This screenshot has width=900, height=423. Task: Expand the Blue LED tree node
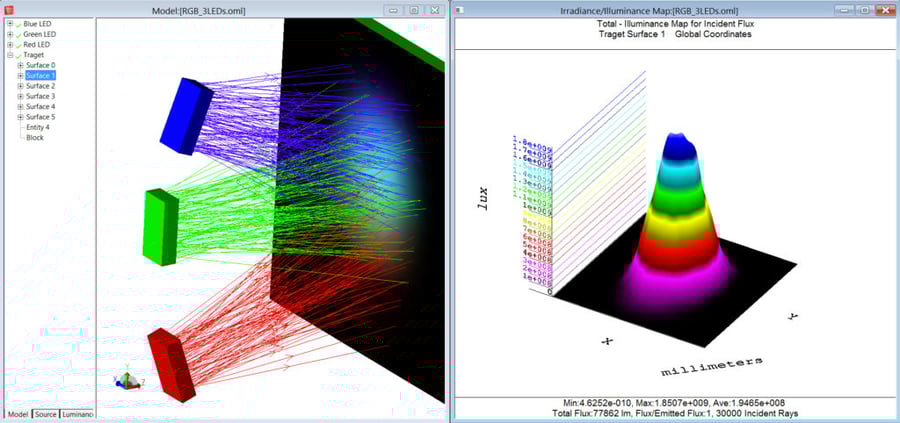10,23
